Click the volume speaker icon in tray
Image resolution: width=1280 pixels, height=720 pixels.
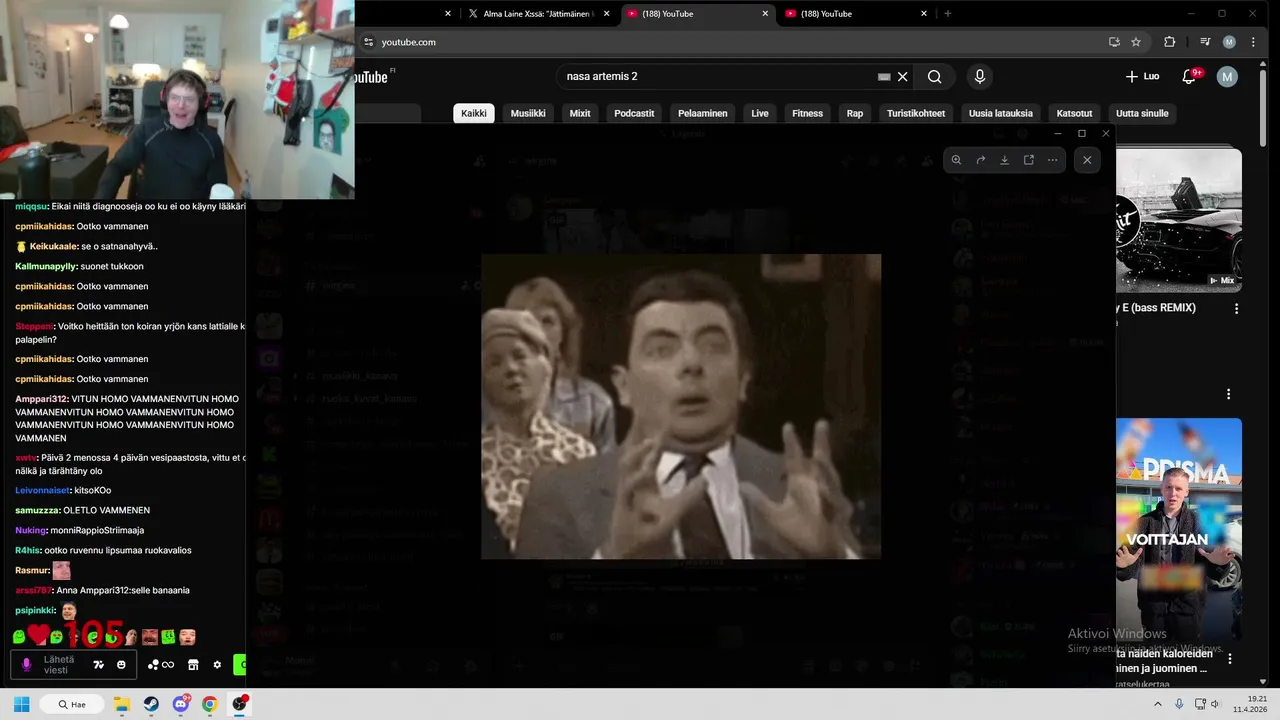1215,704
